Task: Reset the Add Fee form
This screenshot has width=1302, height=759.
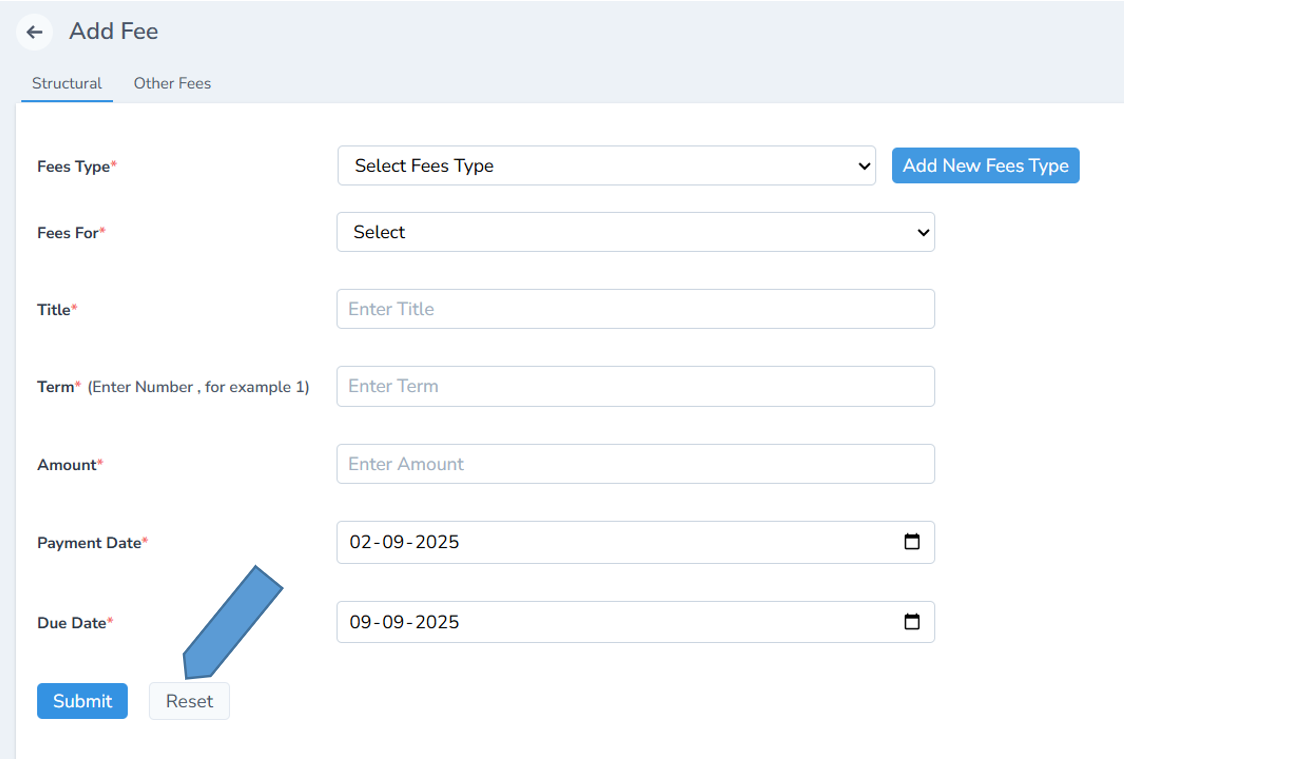Action: (189, 701)
